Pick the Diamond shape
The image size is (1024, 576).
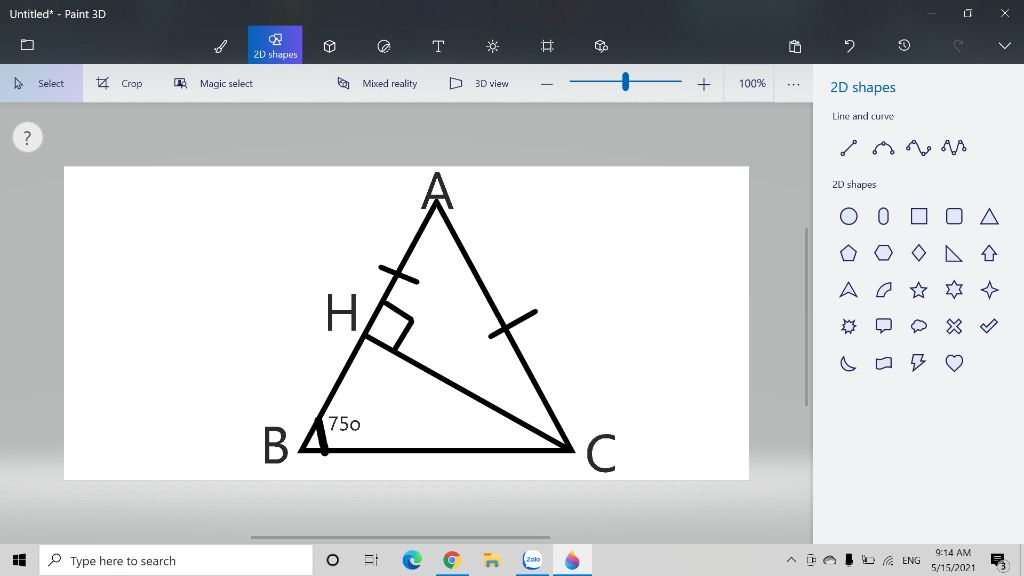(919, 253)
